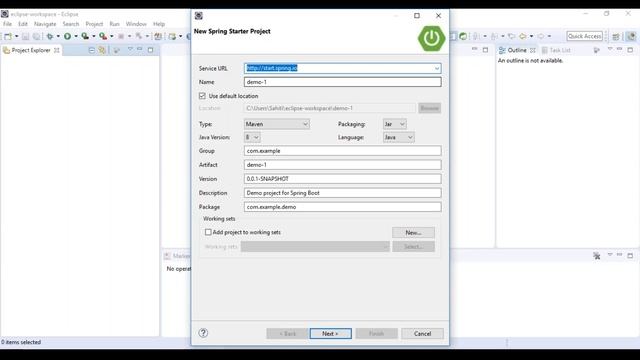The width and height of the screenshot is (640, 360).
Task: Click the Debug bug icon in toolbar
Action: tap(50, 36)
